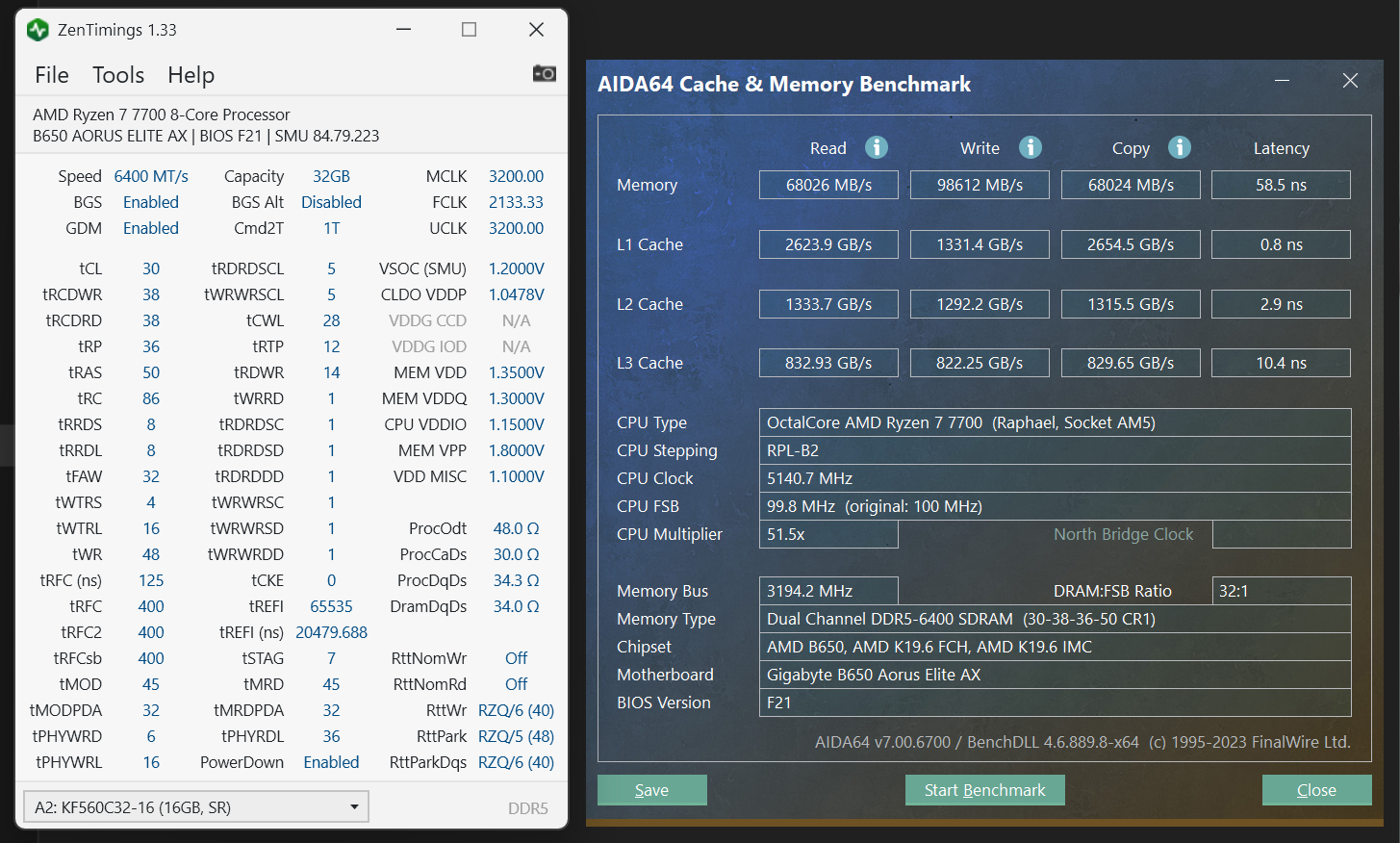Close the ZenTimings window with X
The height and width of the screenshot is (843, 1400).
click(x=536, y=30)
